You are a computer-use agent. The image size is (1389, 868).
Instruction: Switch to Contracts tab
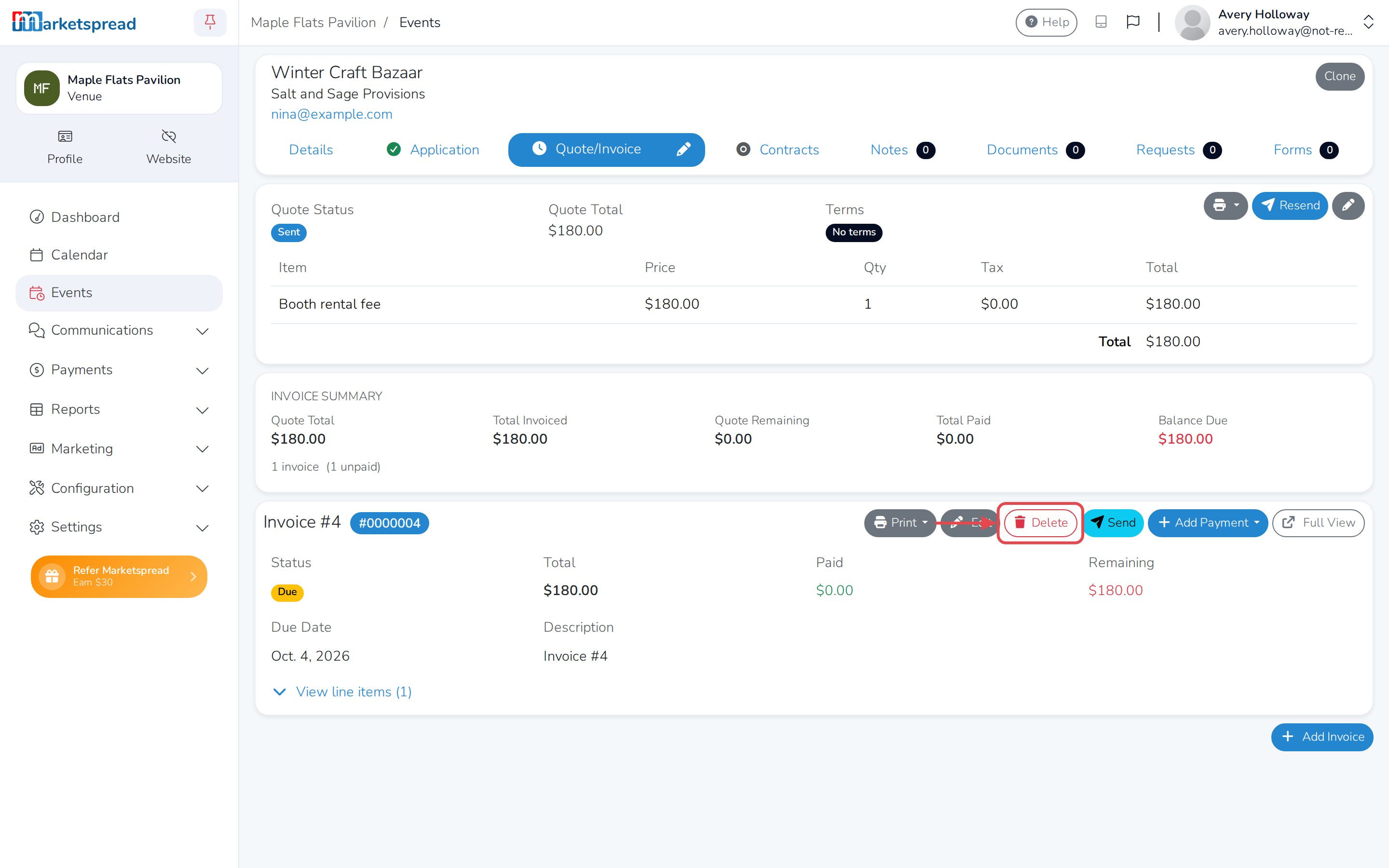pos(778,150)
